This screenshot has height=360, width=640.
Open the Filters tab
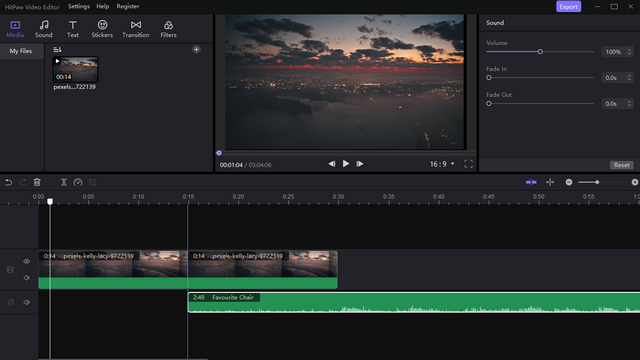pyautogui.click(x=168, y=29)
